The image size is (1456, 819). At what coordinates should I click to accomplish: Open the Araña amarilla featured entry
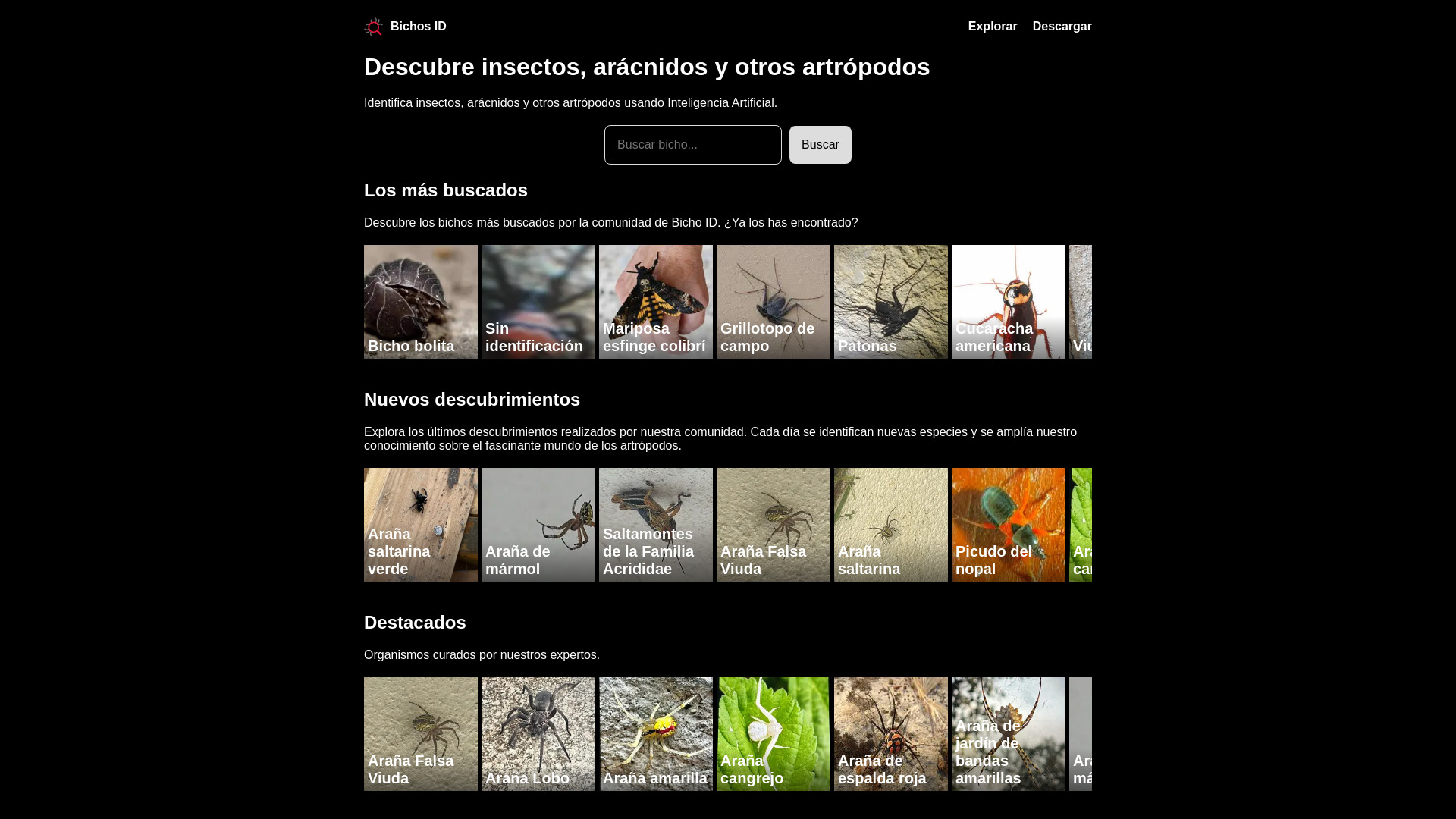[x=655, y=733]
